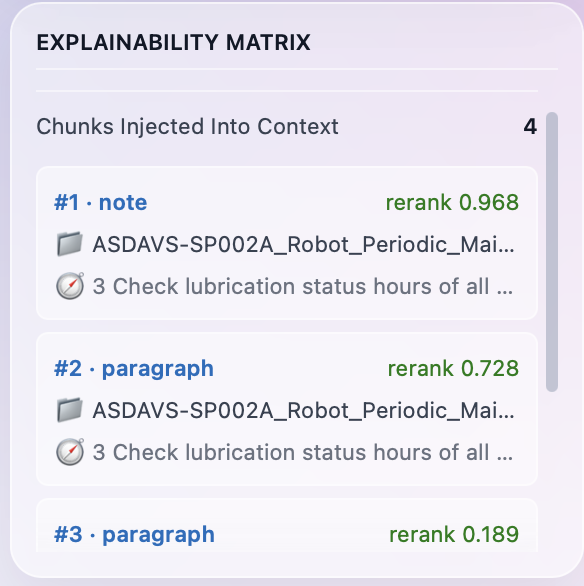Click compass icon in chunk #2 card
The height and width of the screenshot is (586, 584).
[x=70, y=452]
